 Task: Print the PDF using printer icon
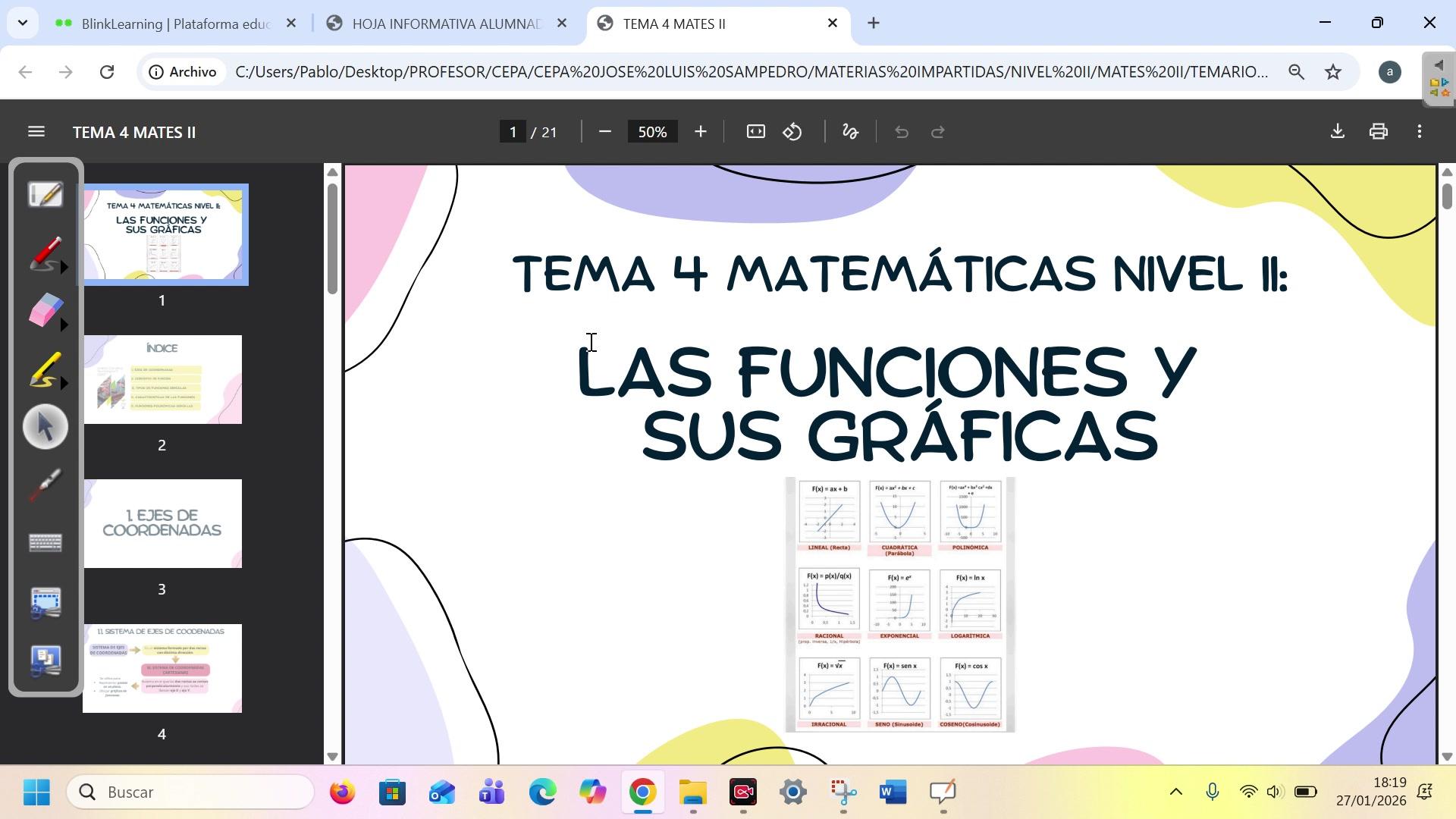[x=1378, y=132]
